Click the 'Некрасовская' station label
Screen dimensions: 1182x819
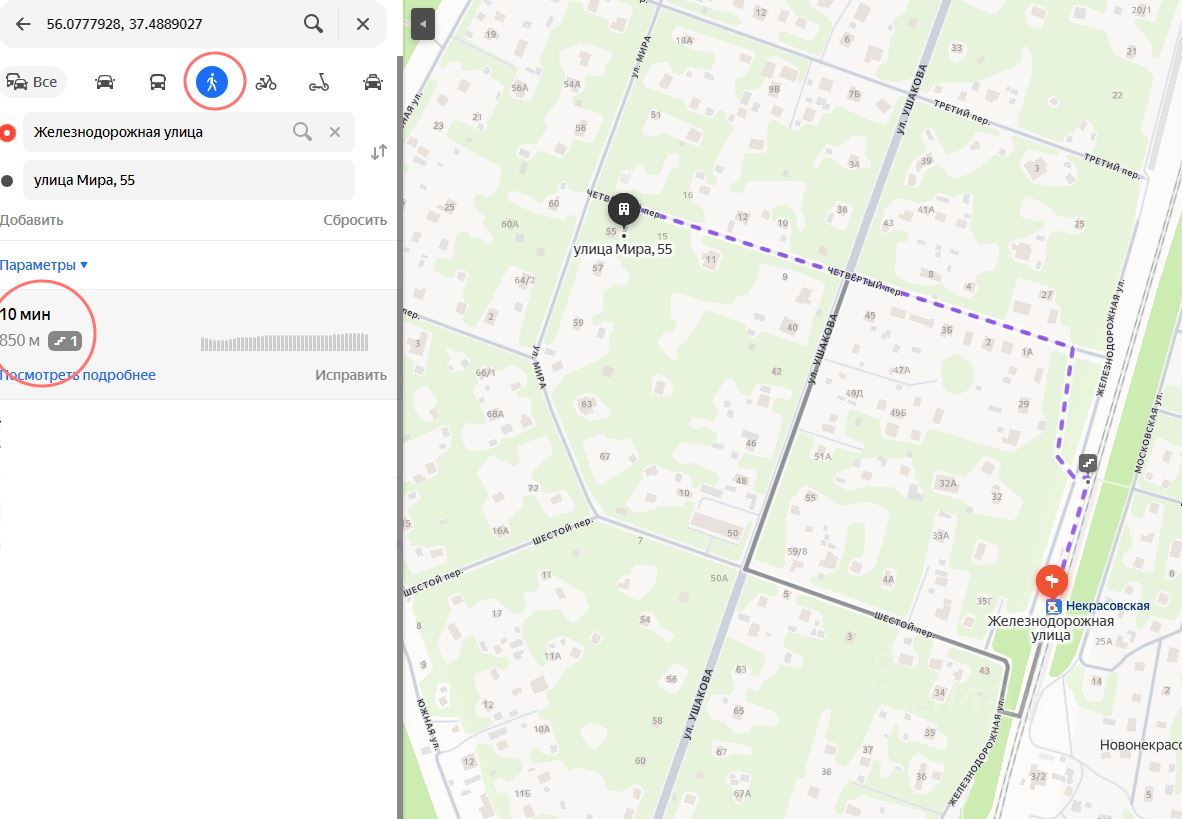tap(1107, 606)
